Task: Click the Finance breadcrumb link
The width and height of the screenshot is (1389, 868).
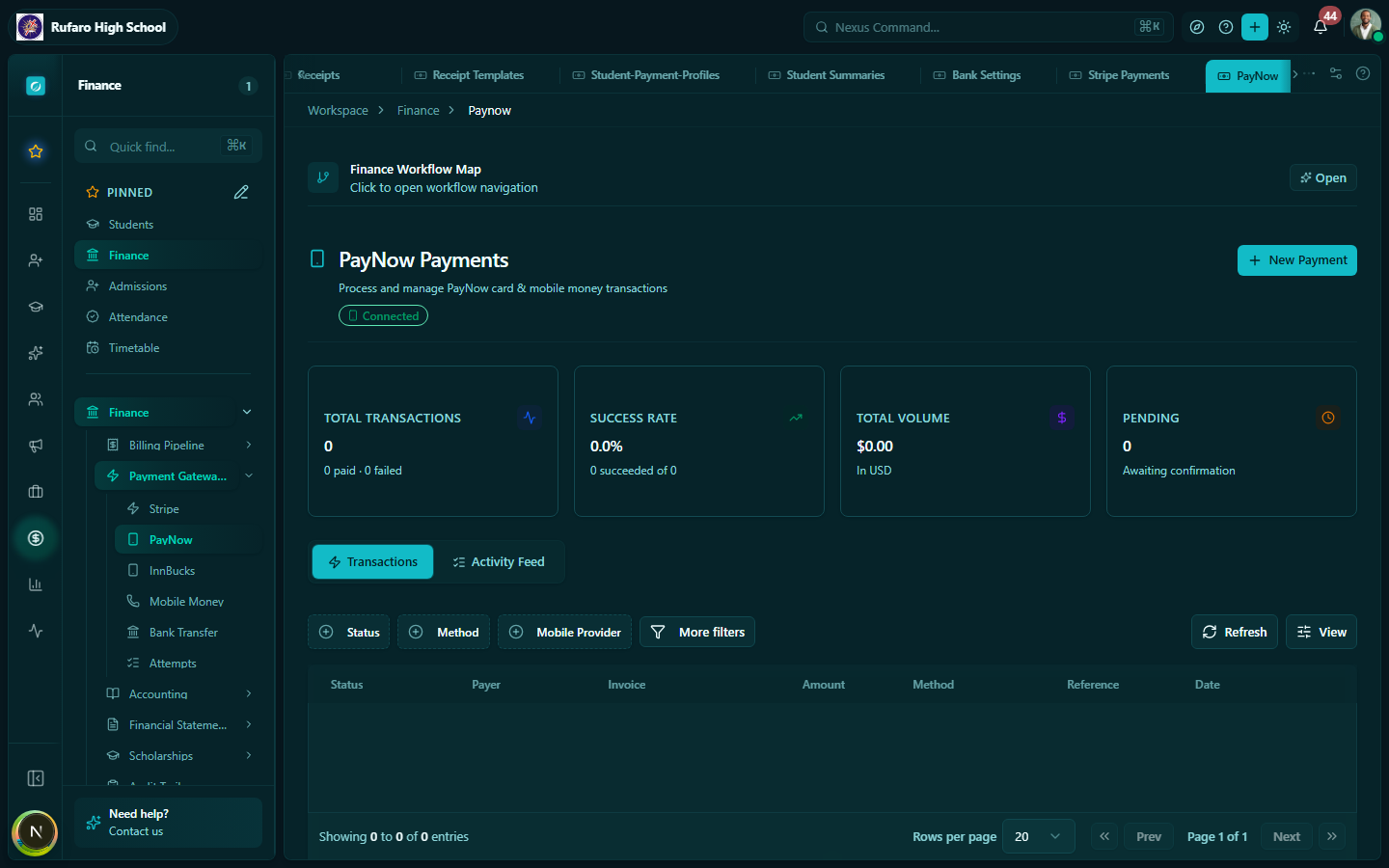Action: pyautogui.click(x=418, y=111)
